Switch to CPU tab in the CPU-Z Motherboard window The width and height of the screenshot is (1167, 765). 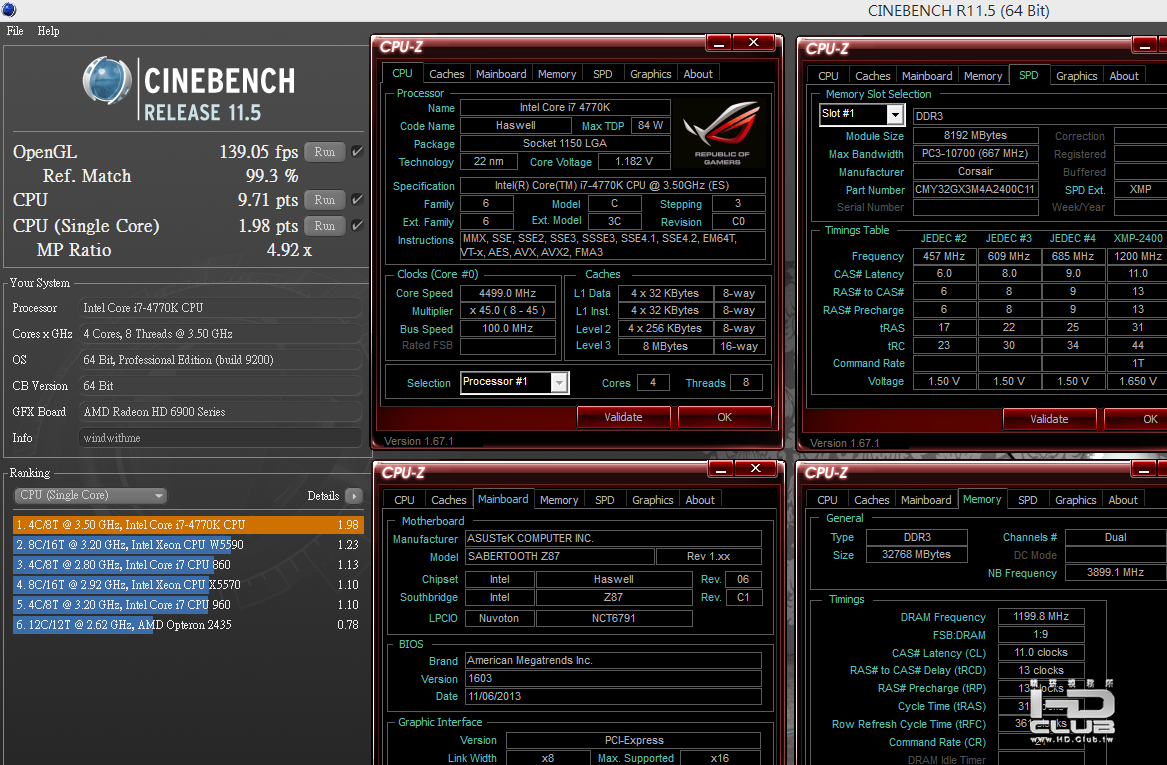click(404, 501)
